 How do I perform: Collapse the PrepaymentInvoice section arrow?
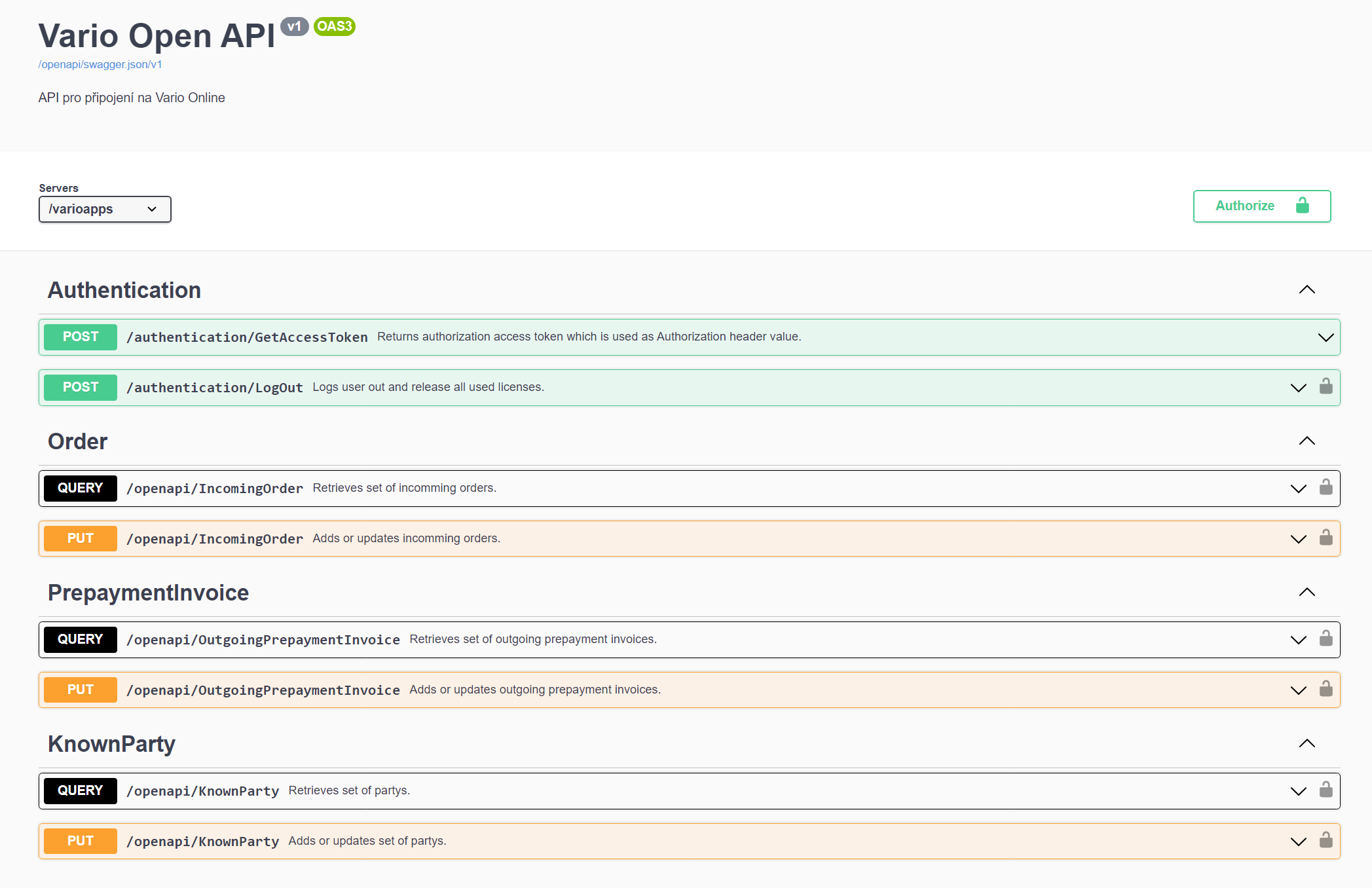click(x=1307, y=592)
